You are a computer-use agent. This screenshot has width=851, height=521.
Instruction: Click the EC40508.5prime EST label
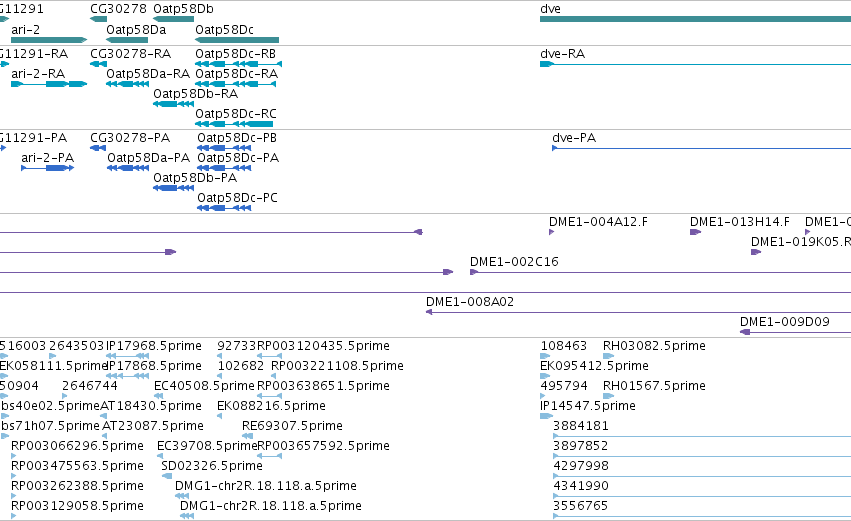pos(204,386)
